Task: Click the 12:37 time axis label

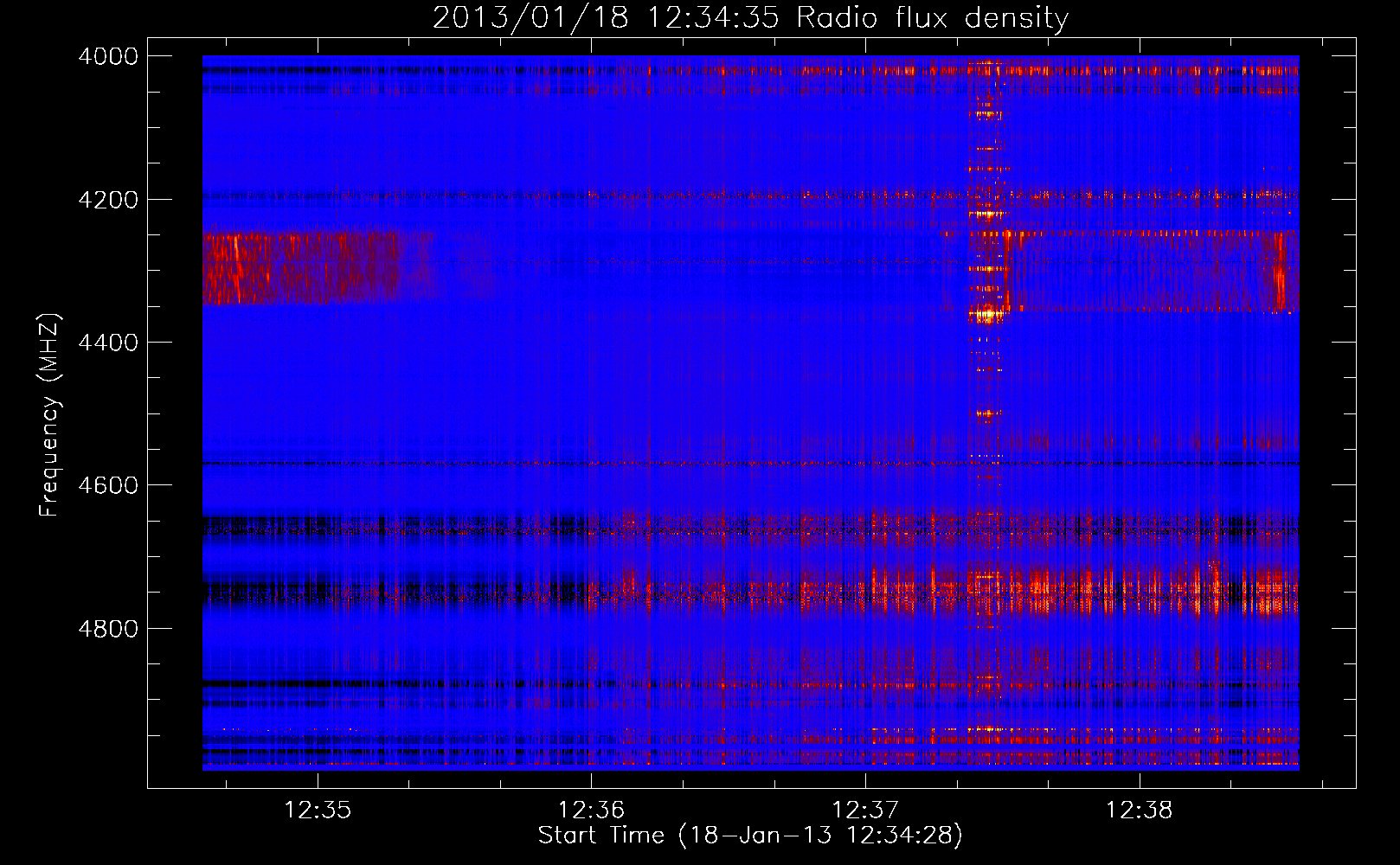Action: (865, 811)
